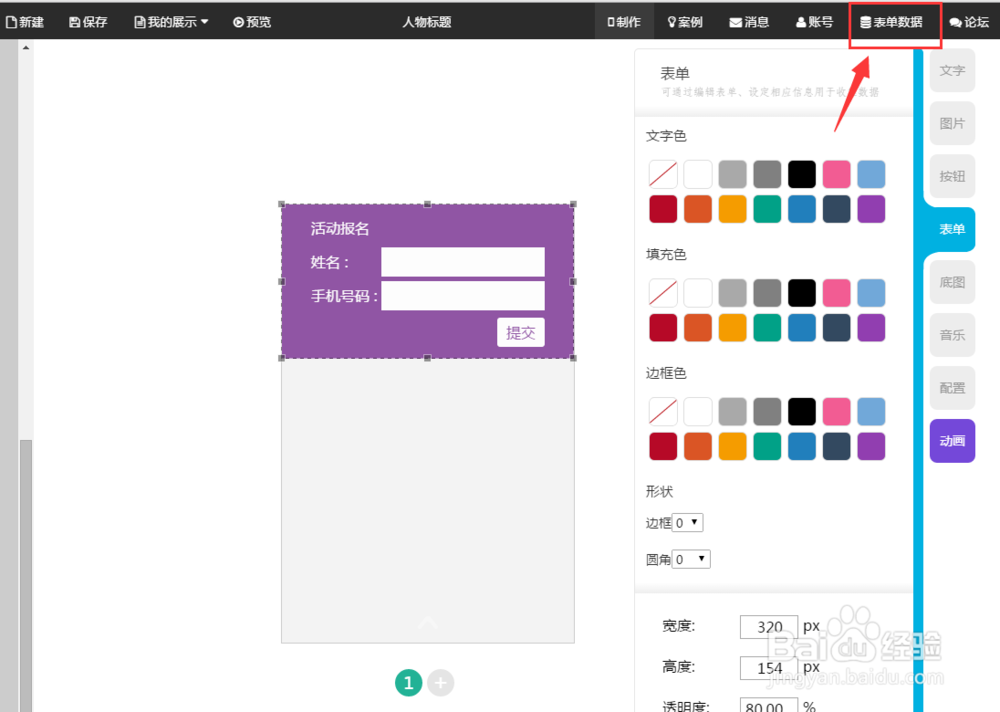This screenshot has height=712, width=1000.
Task: Save the project using 保存
Action: [x=88, y=21]
